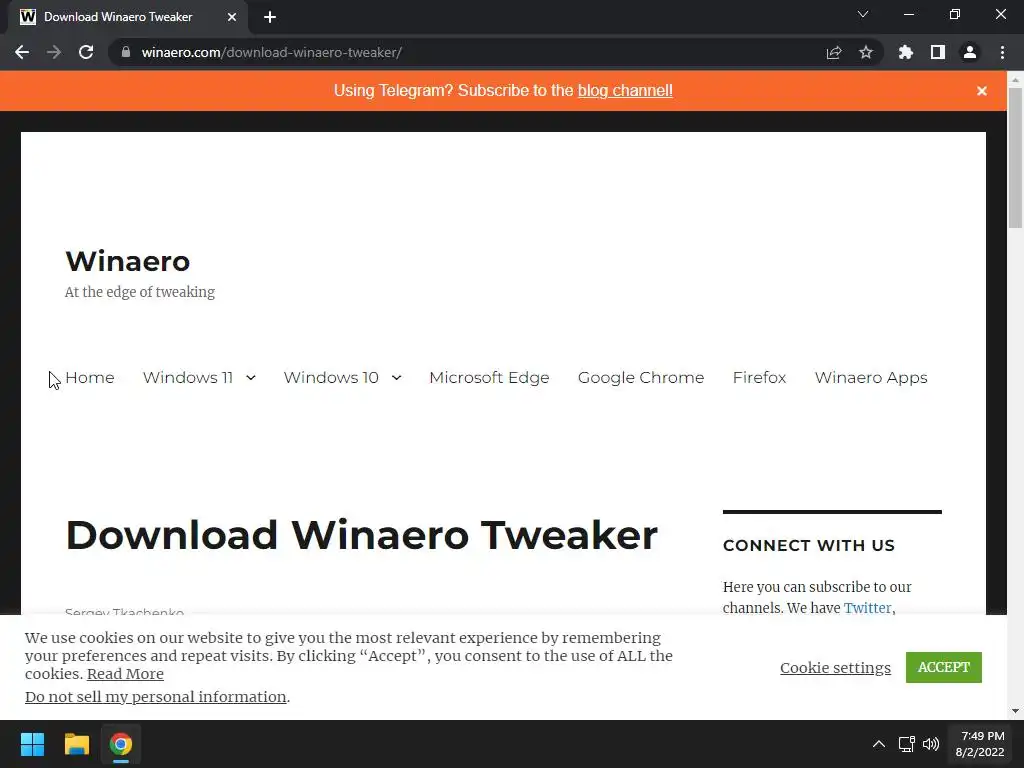Open the Firefox menu item
Viewport: 1024px width, 768px height.
(x=759, y=377)
